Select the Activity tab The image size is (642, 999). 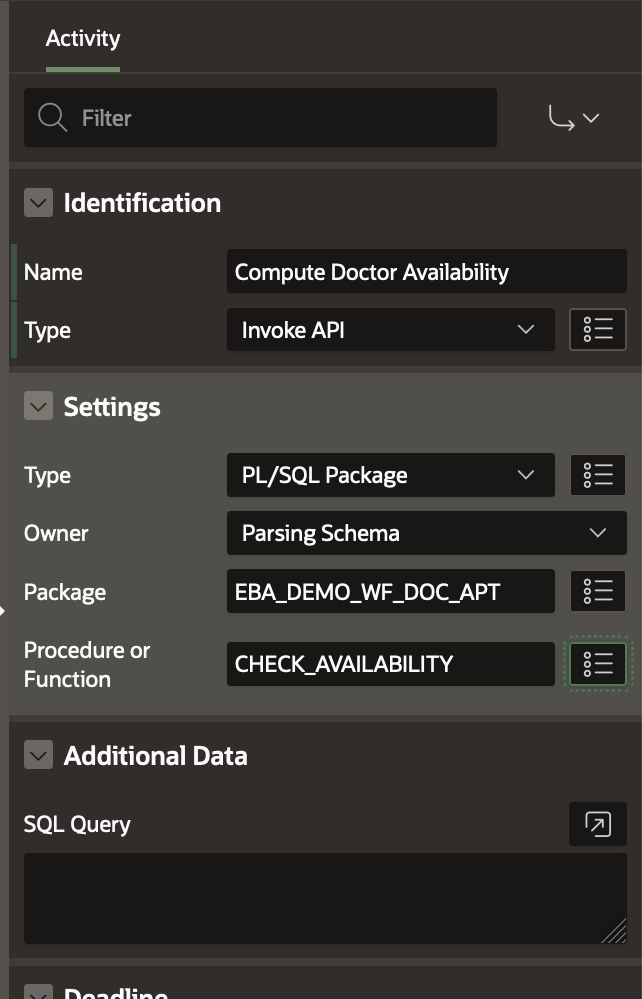[83, 39]
